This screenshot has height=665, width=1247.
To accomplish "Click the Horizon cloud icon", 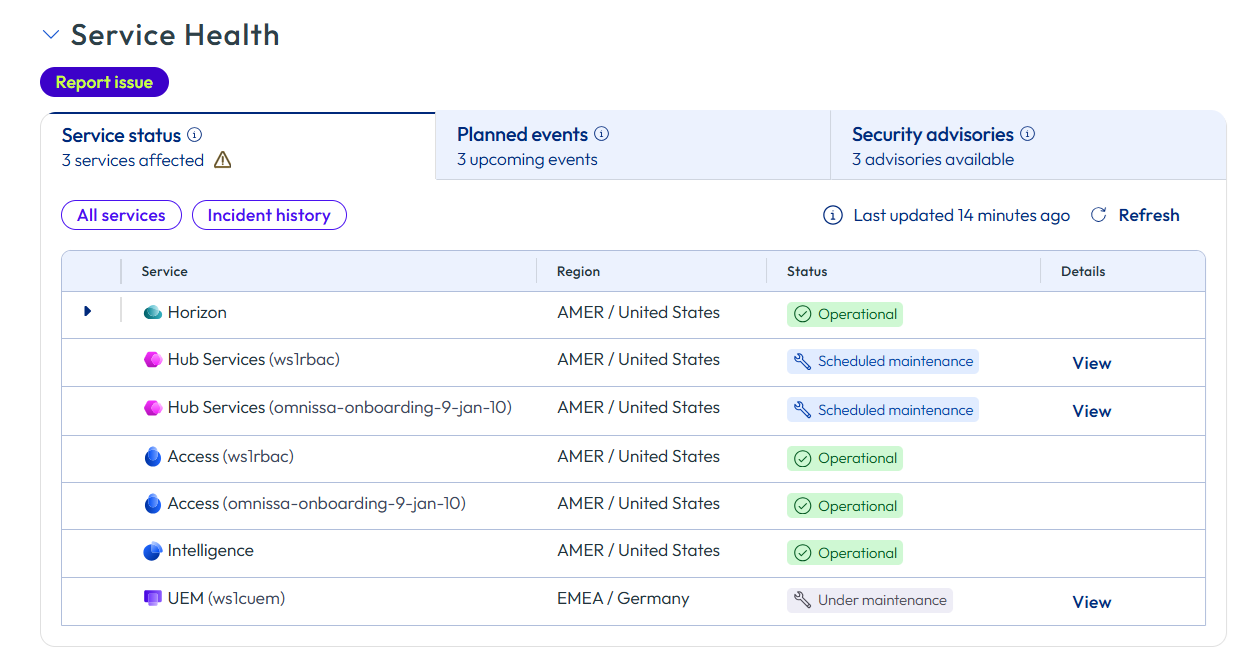I will click(153, 312).
